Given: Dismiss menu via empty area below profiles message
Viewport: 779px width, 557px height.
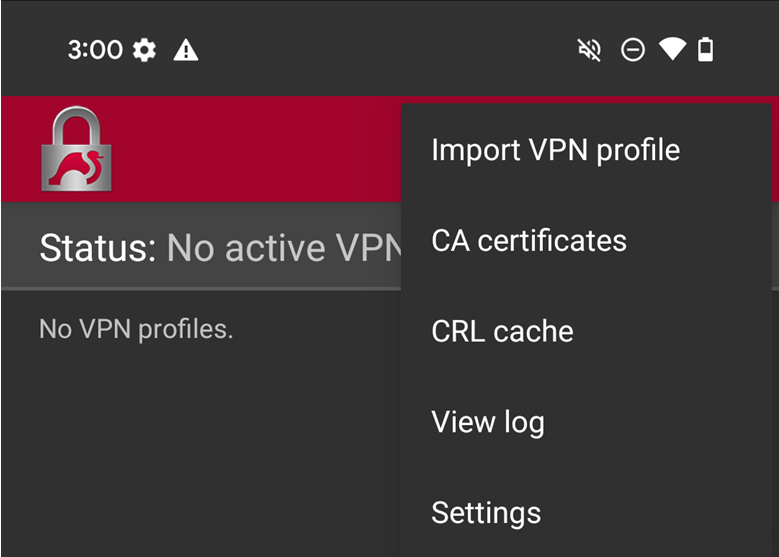Looking at the screenshot, I should tap(200, 450).
